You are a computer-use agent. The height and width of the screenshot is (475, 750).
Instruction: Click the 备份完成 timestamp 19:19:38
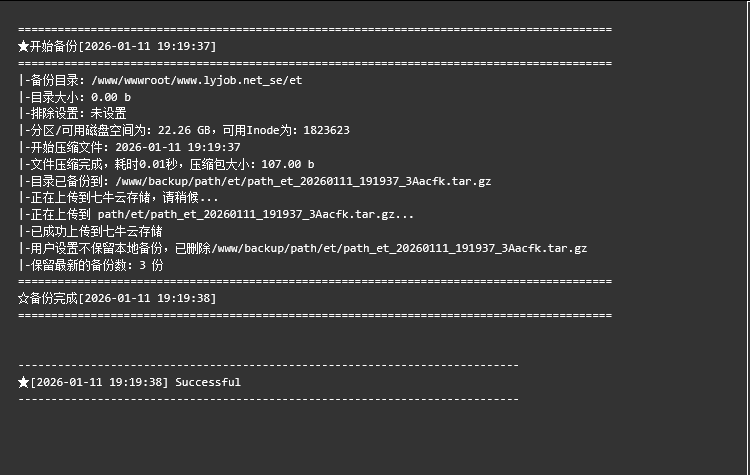pyautogui.click(x=185, y=298)
